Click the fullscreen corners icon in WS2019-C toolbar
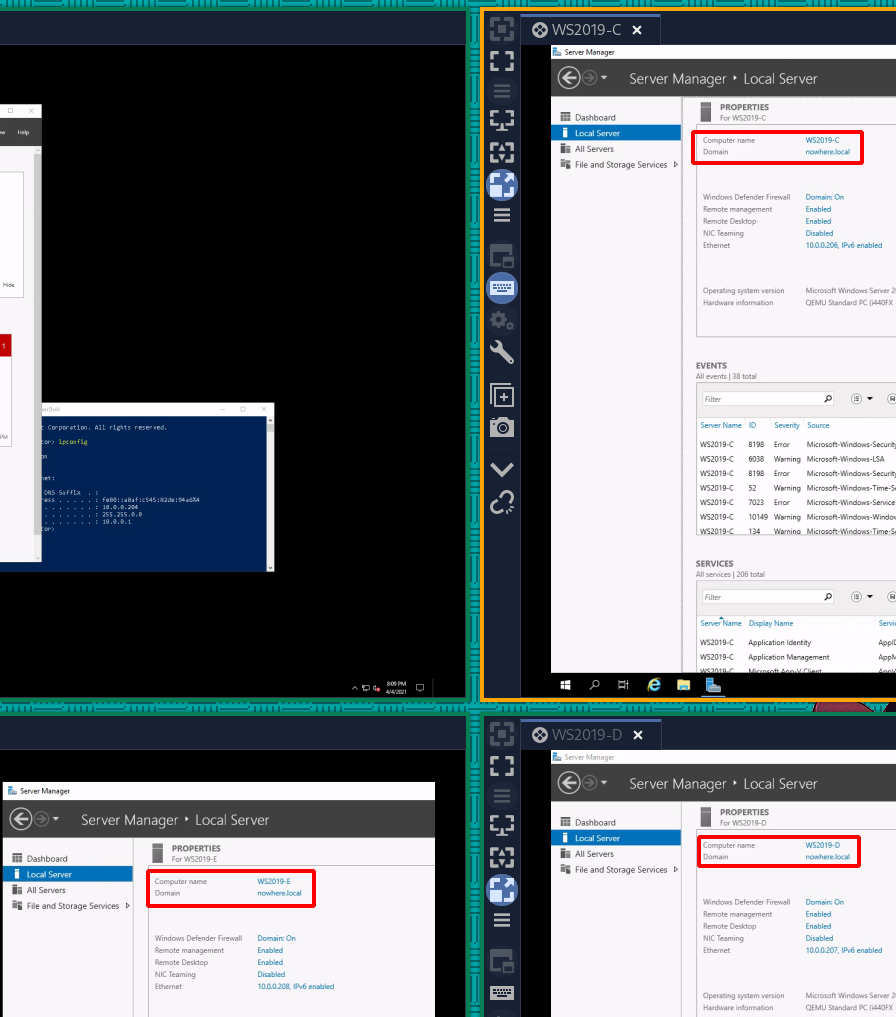 coord(502,61)
